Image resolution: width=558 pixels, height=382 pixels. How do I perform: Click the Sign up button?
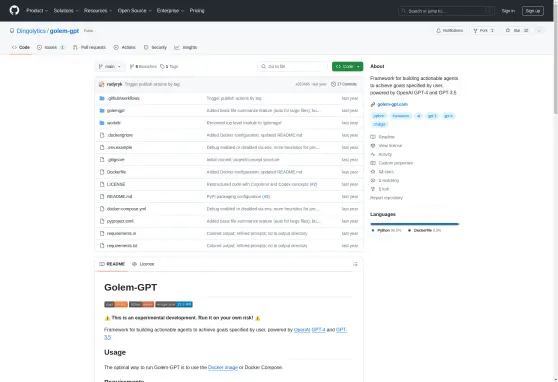click(x=533, y=11)
